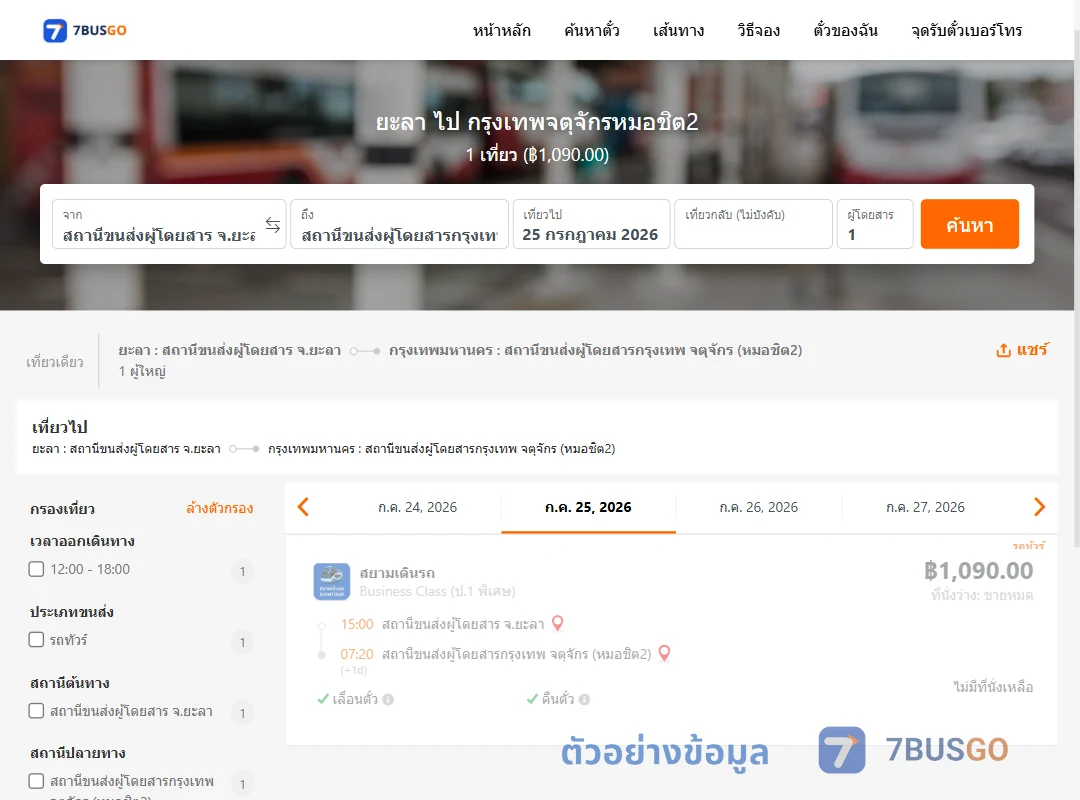Enable the รถทัวร์ transport type filter
1080x800 pixels.
(x=37, y=639)
